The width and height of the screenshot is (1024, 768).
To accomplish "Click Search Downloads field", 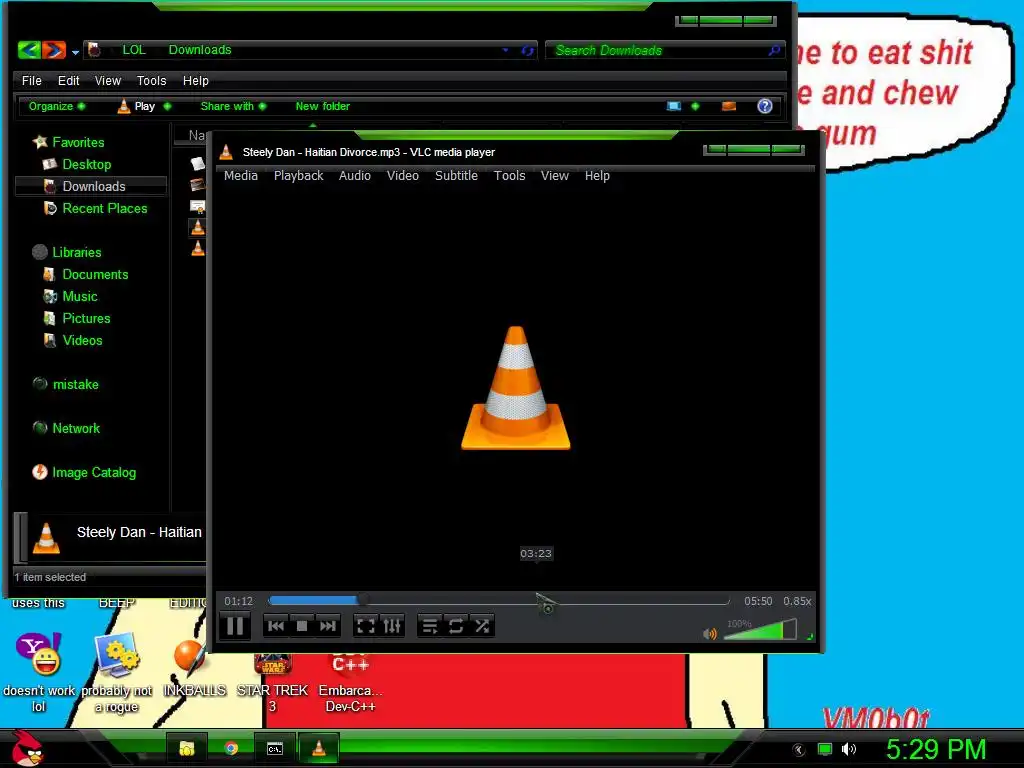I will [x=664, y=50].
